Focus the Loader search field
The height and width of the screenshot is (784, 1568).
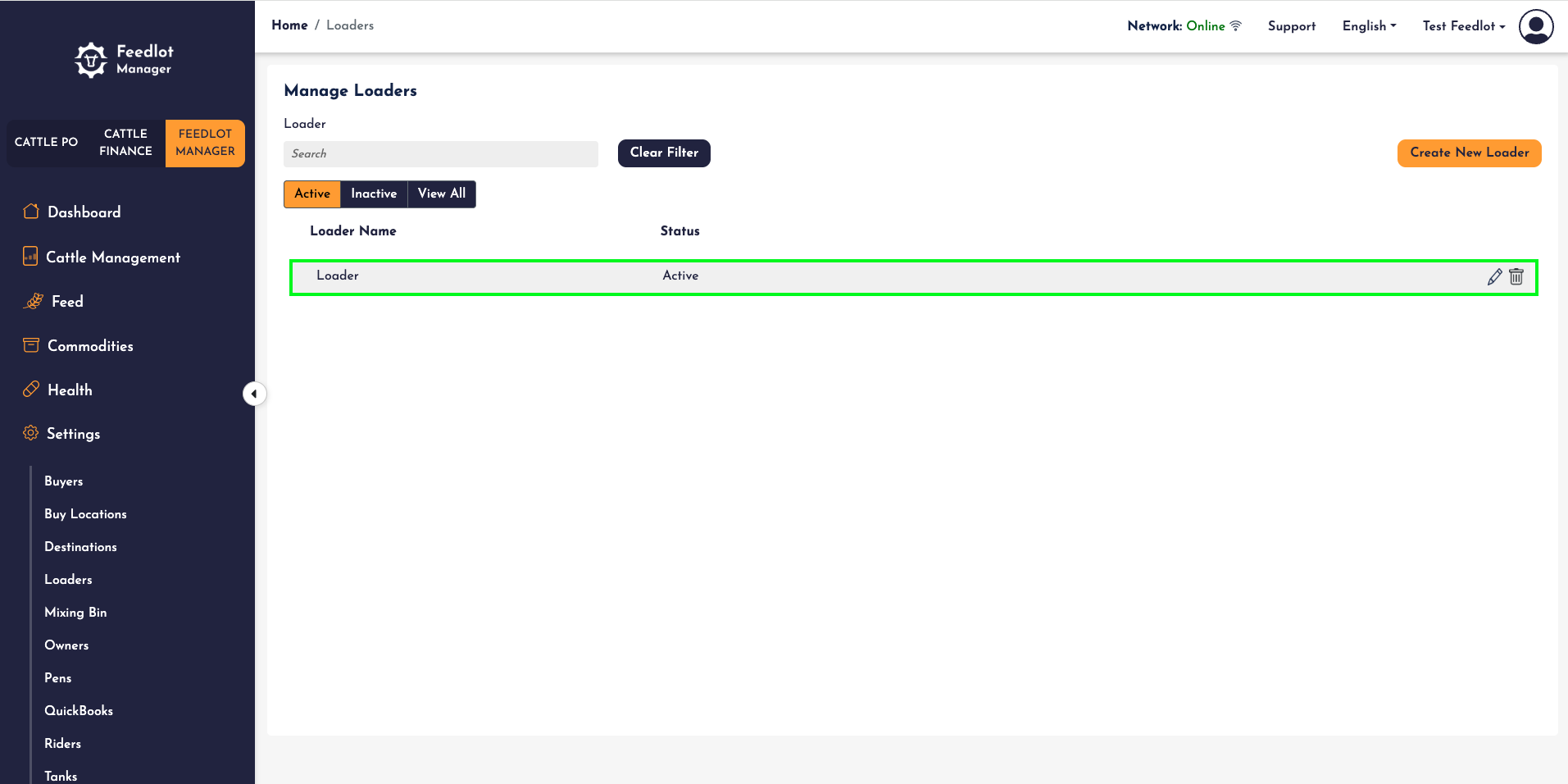[x=441, y=154]
